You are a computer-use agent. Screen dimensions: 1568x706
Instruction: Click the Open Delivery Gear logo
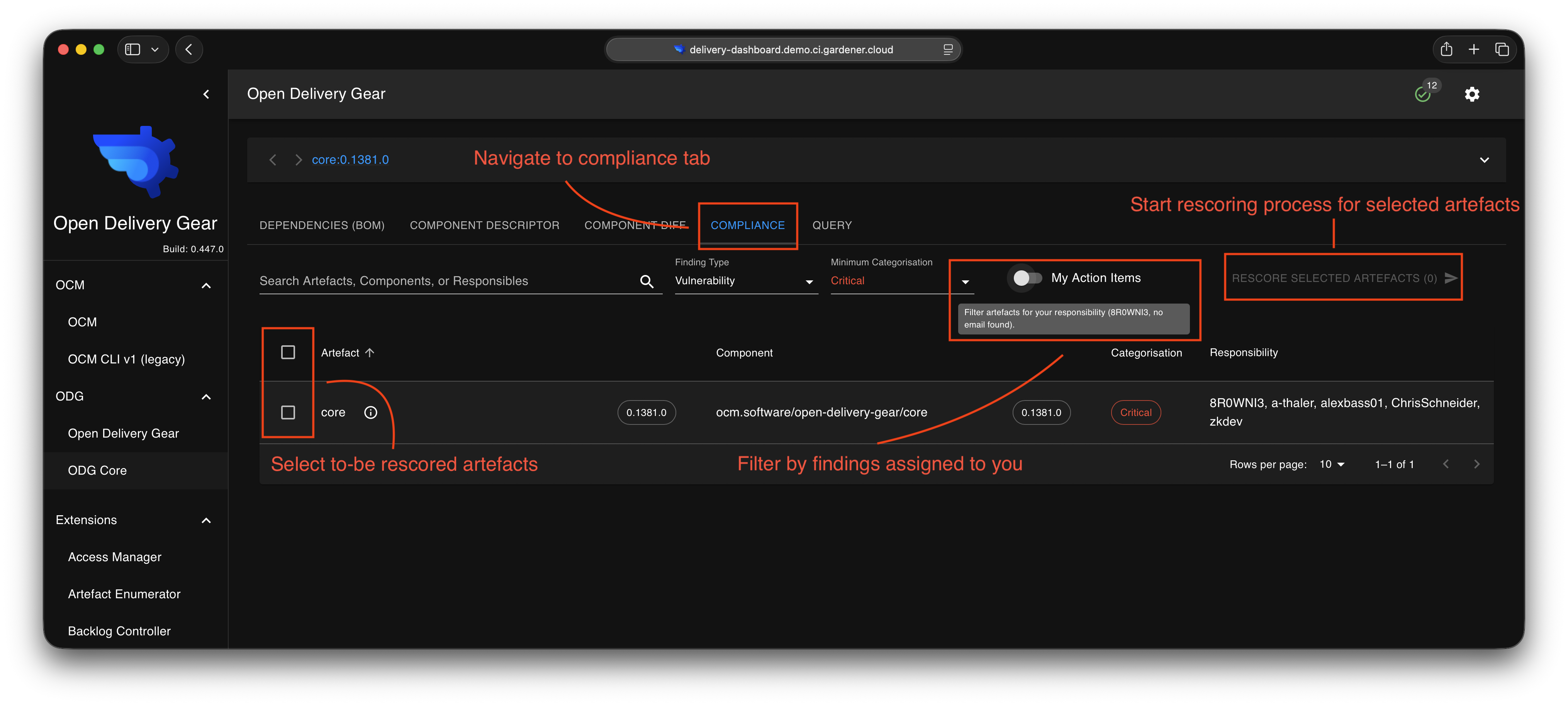[135, 161]
